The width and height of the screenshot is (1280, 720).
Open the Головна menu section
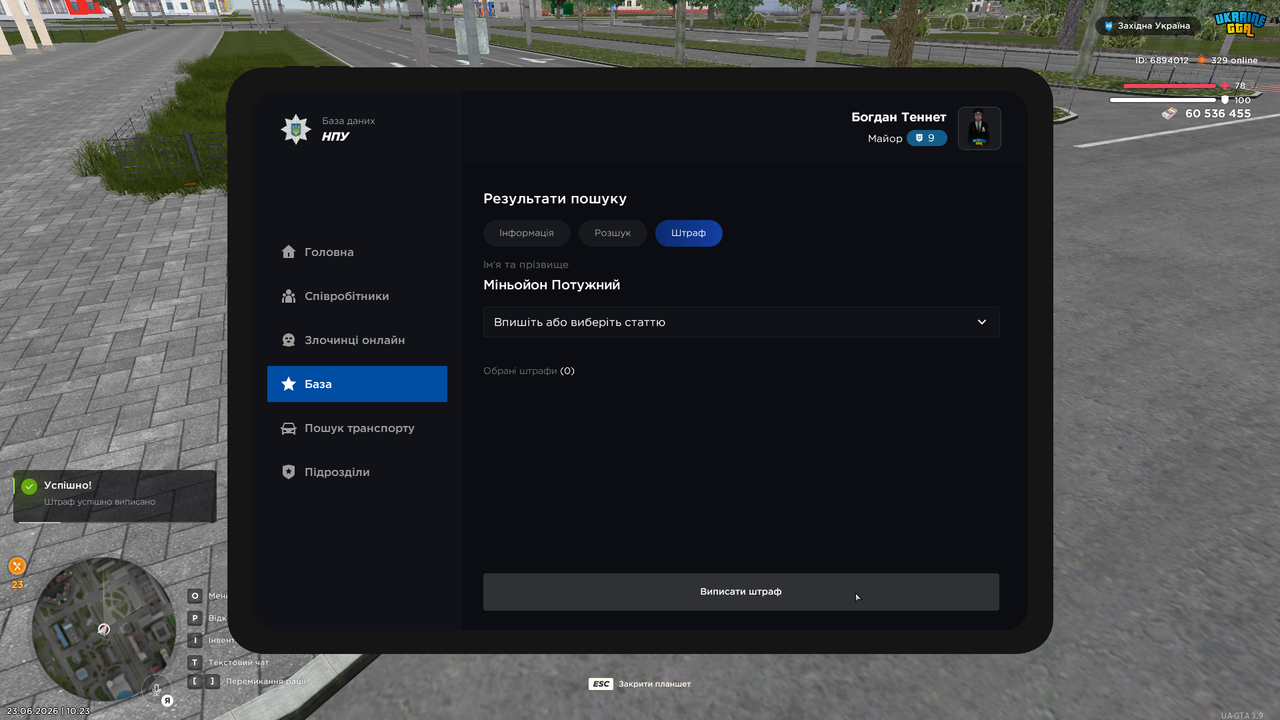pos(357,252)
